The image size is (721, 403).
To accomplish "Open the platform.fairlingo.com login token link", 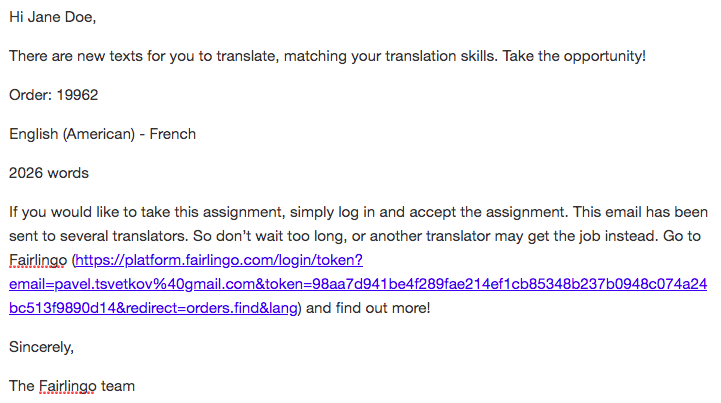I will click(x=358, y=284).
